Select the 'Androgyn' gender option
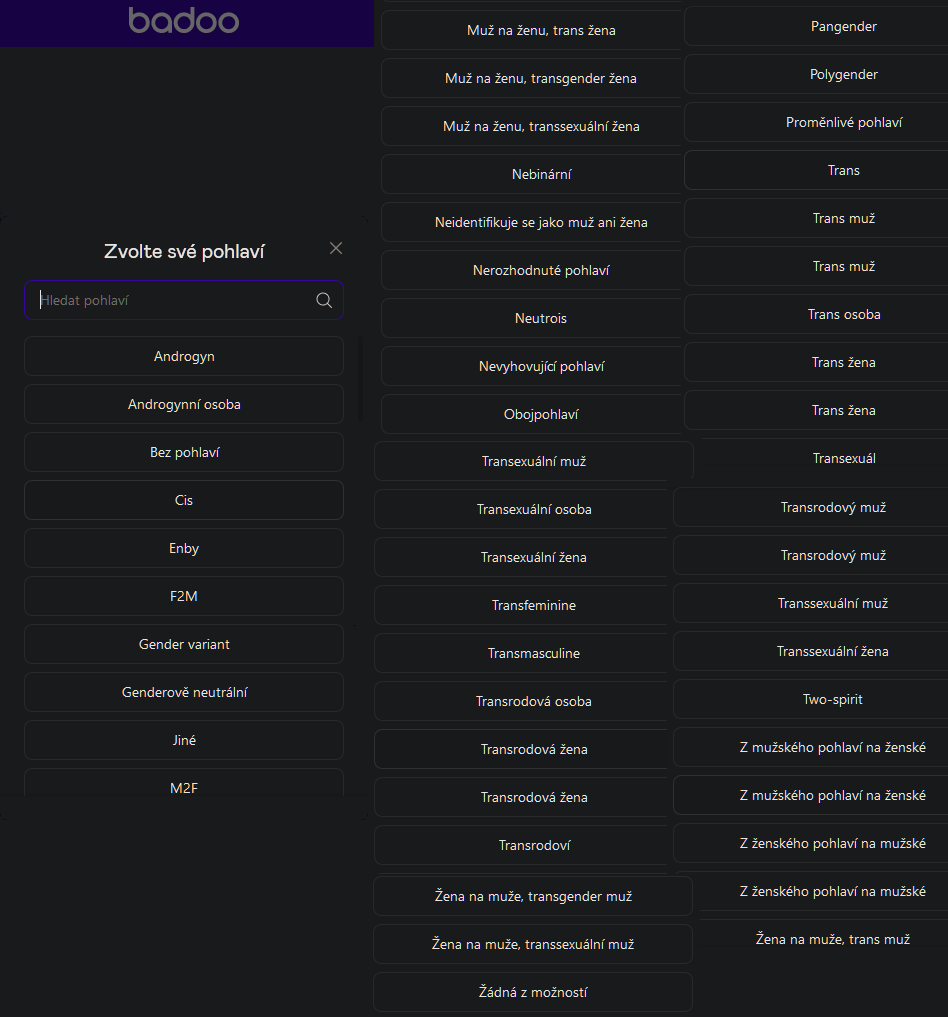Screen dimensions: 948x1017 point(184,356)
